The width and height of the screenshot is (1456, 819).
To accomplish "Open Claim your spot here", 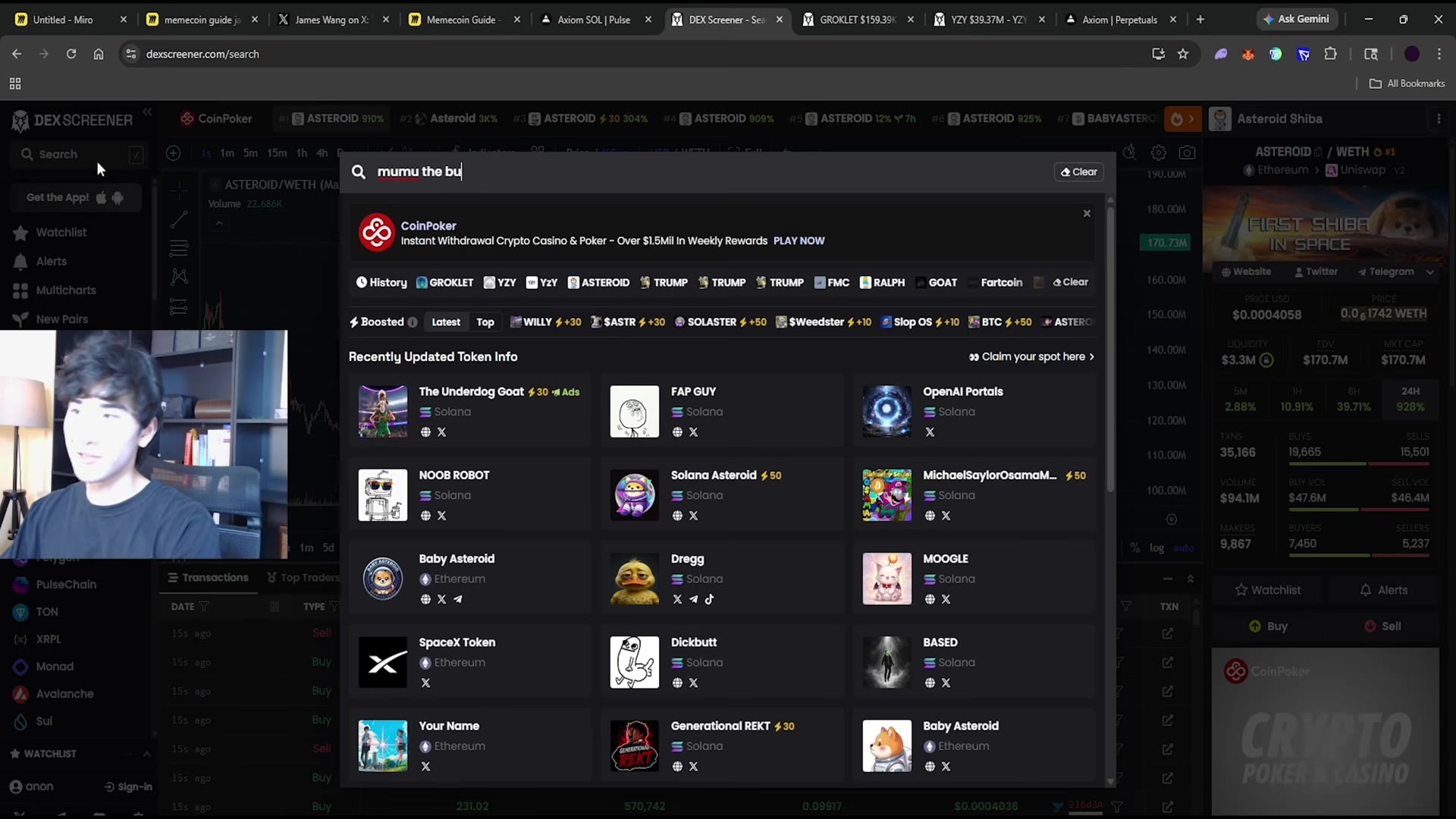I will [x=1032, y=357].
